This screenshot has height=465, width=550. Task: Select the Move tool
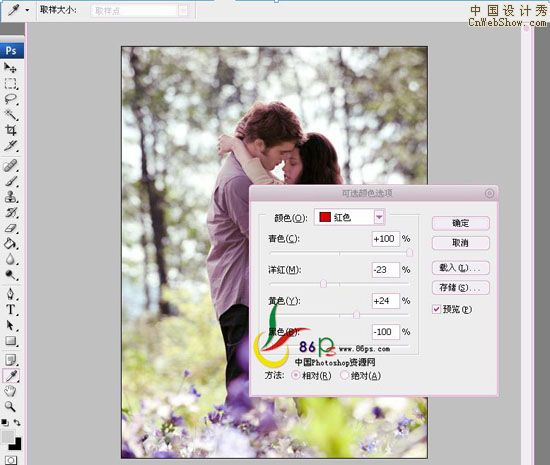pyautogui.click(x=10, y=67)
